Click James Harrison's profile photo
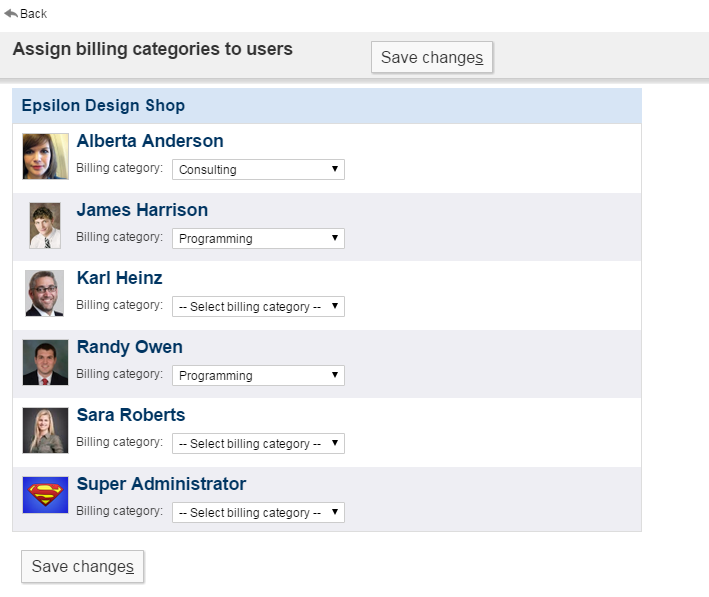 pyautogui.click(x=45, y=225)
